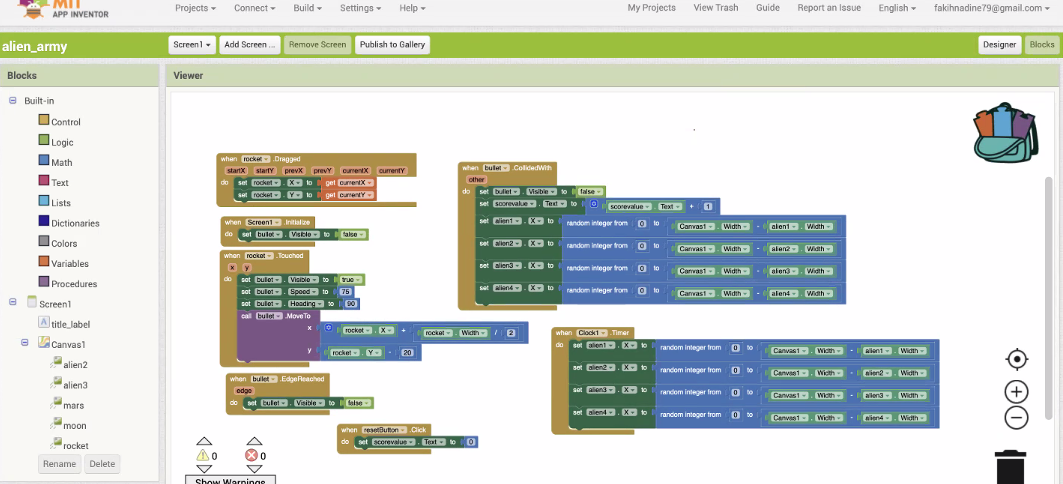Toggle the Show Warnings button
This screenshot has height=484, width=1063.
tap(230, 480)
